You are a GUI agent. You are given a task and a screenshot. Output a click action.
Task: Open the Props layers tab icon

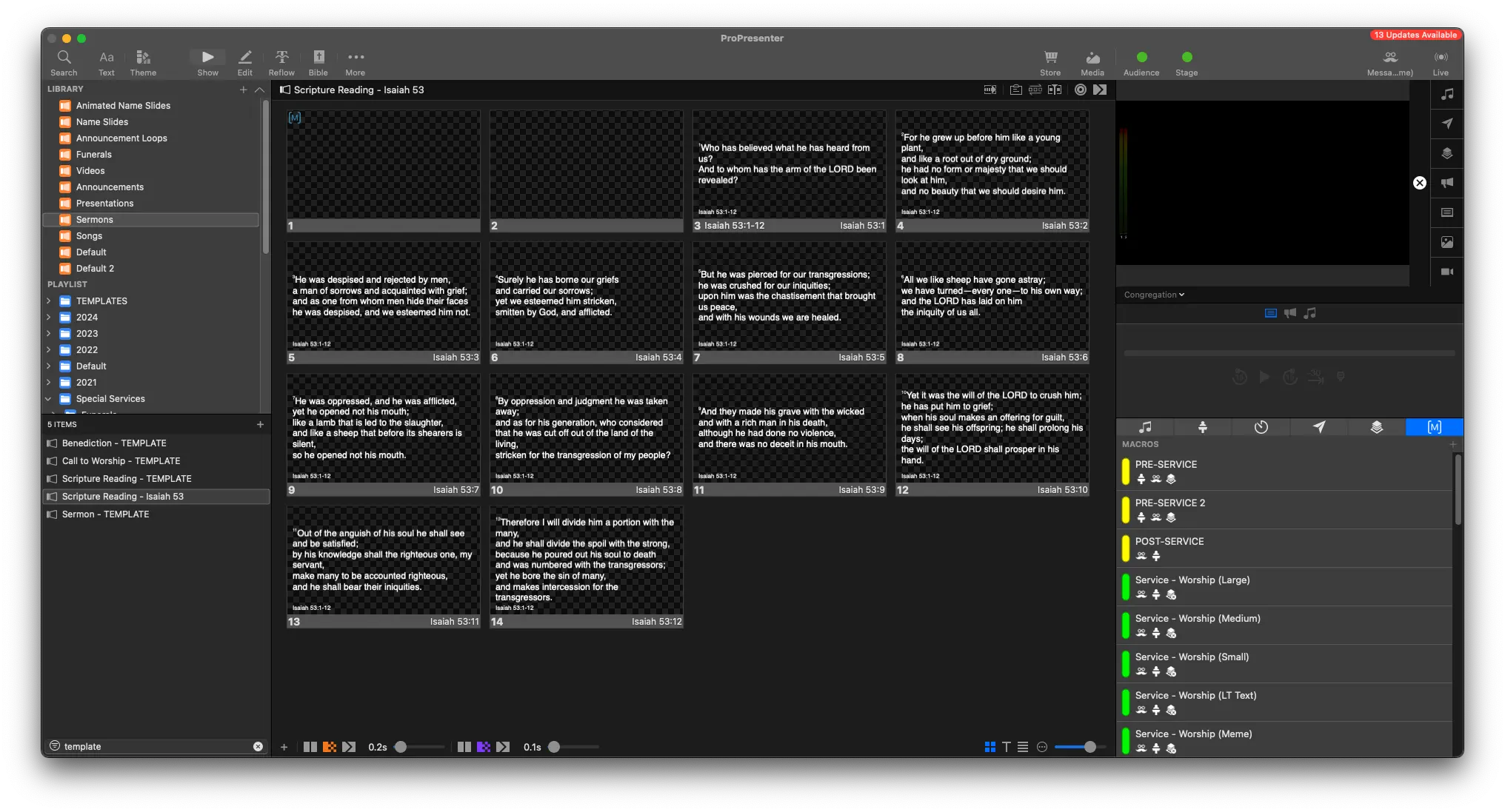click(1376, 427)
